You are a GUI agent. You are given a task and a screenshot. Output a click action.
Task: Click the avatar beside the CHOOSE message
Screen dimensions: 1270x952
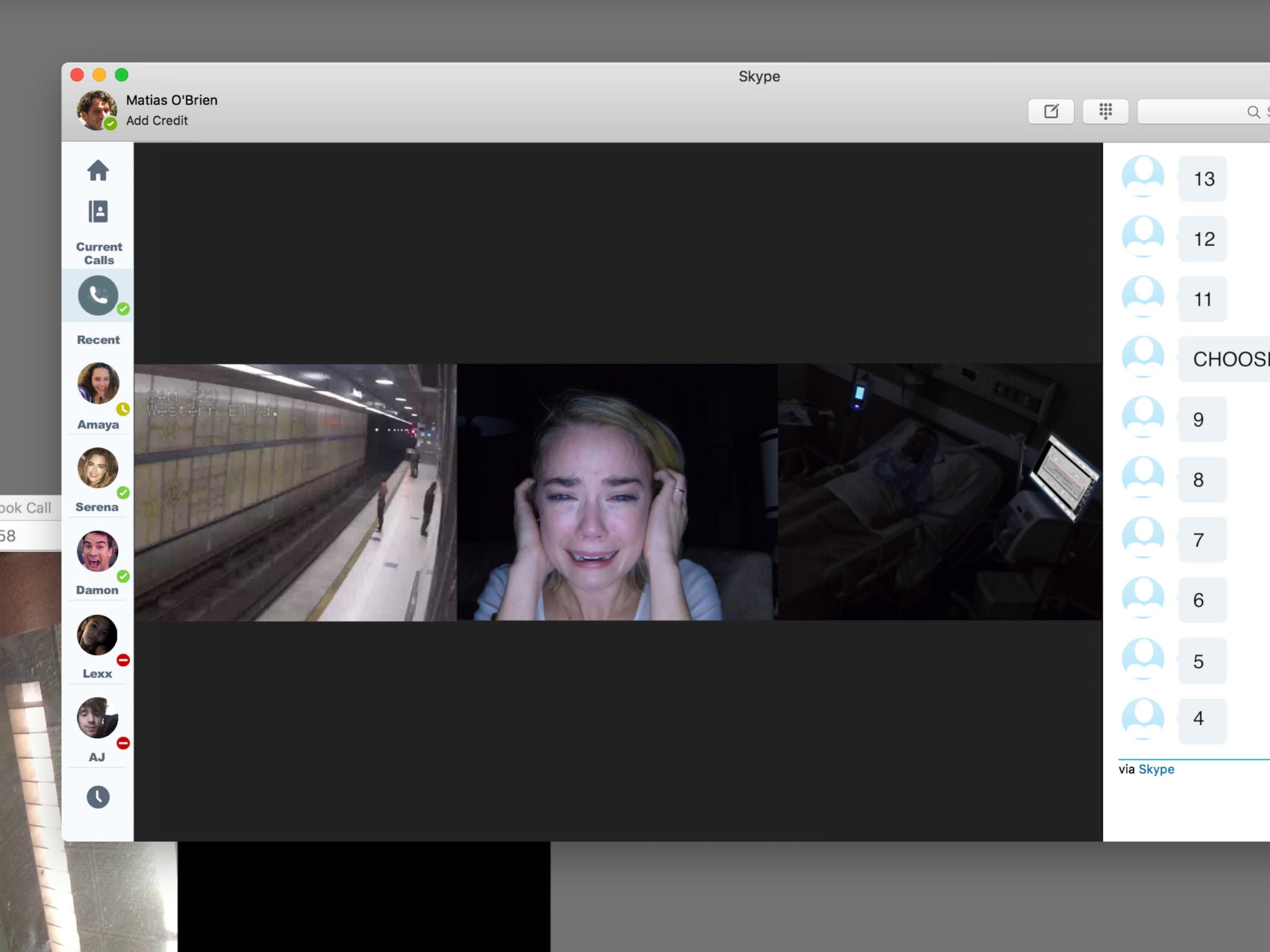point(1143,356)
